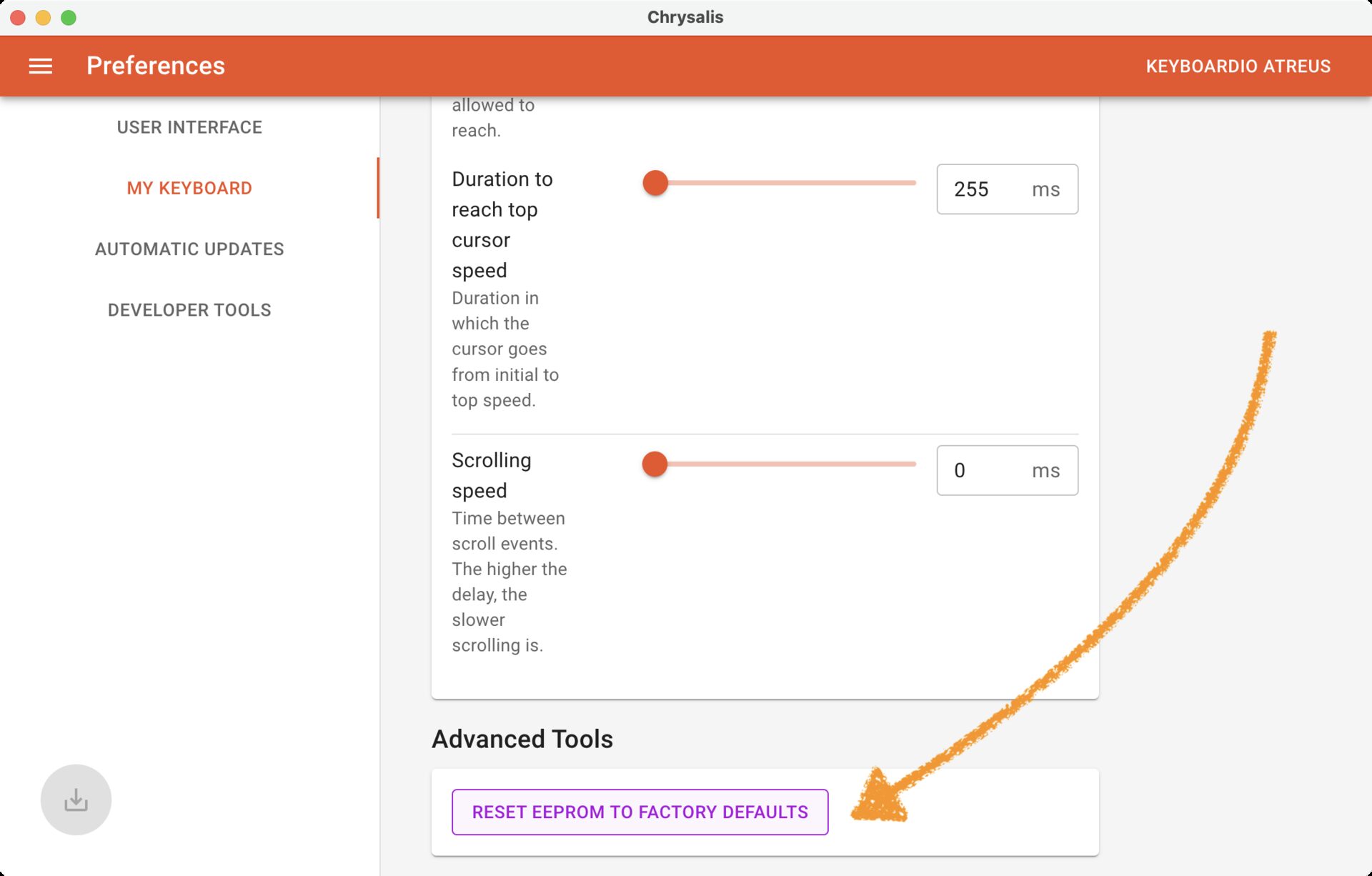Click the 'Duration in which the cursor' description
The image size is (1372, 876).
(505, 349)
